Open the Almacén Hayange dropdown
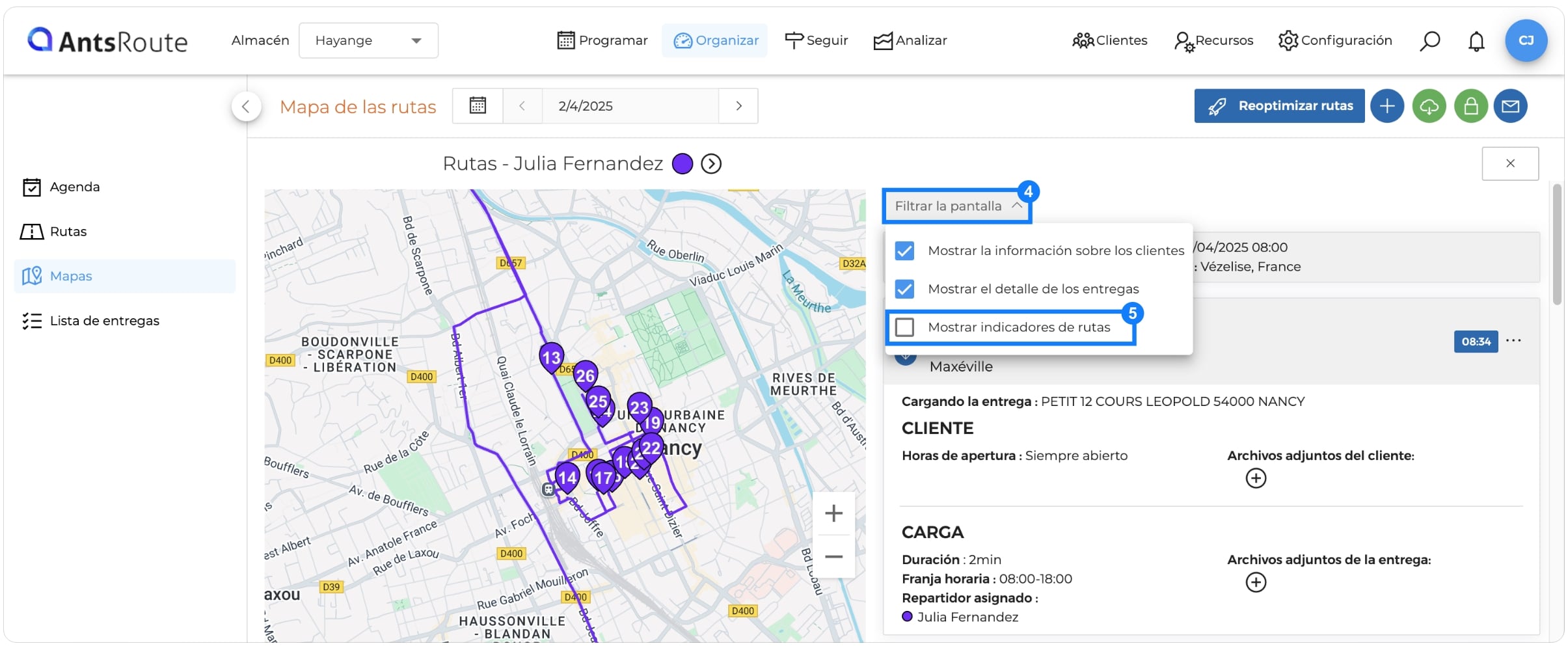Screen dimensions: 1568x648 (x=368, y=40)
